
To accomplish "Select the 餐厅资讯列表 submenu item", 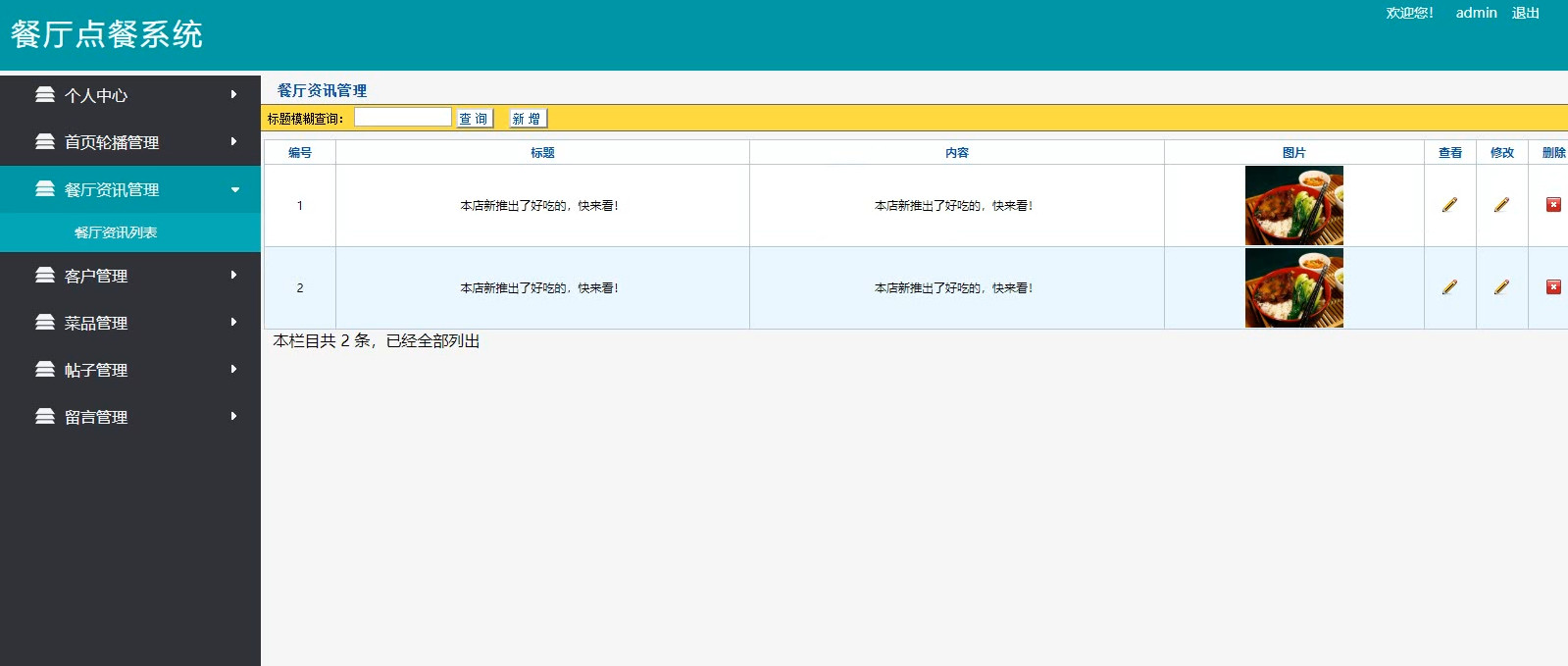I will click(x=130, y=232).
